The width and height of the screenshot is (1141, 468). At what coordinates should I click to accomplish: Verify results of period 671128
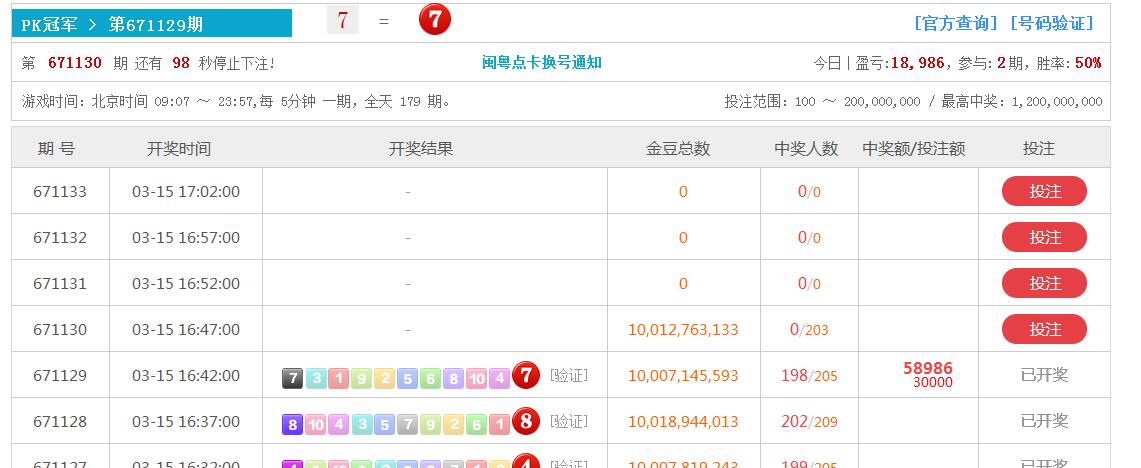click(569, 422)
